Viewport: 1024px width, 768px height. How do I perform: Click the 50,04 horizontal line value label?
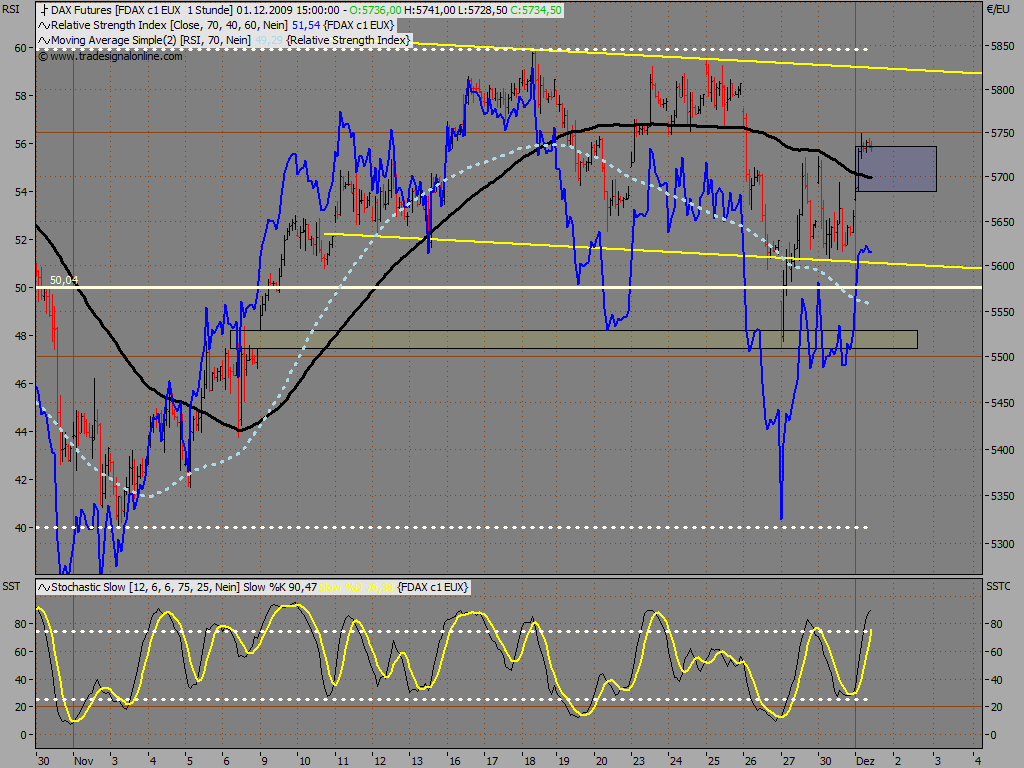(x=64, y=280)
